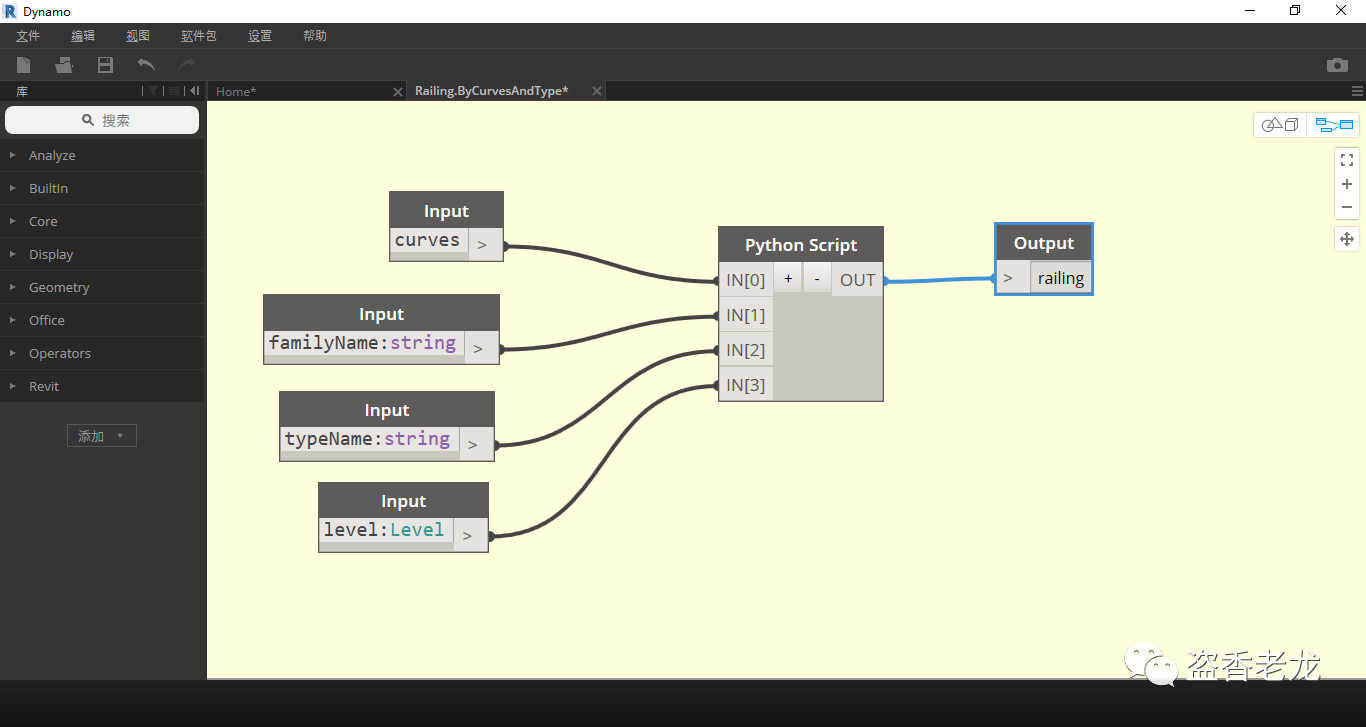This screenshot has width=1366, height=727.
Task: Create a new file with the toolbar icon
Action: pos(23,65)
